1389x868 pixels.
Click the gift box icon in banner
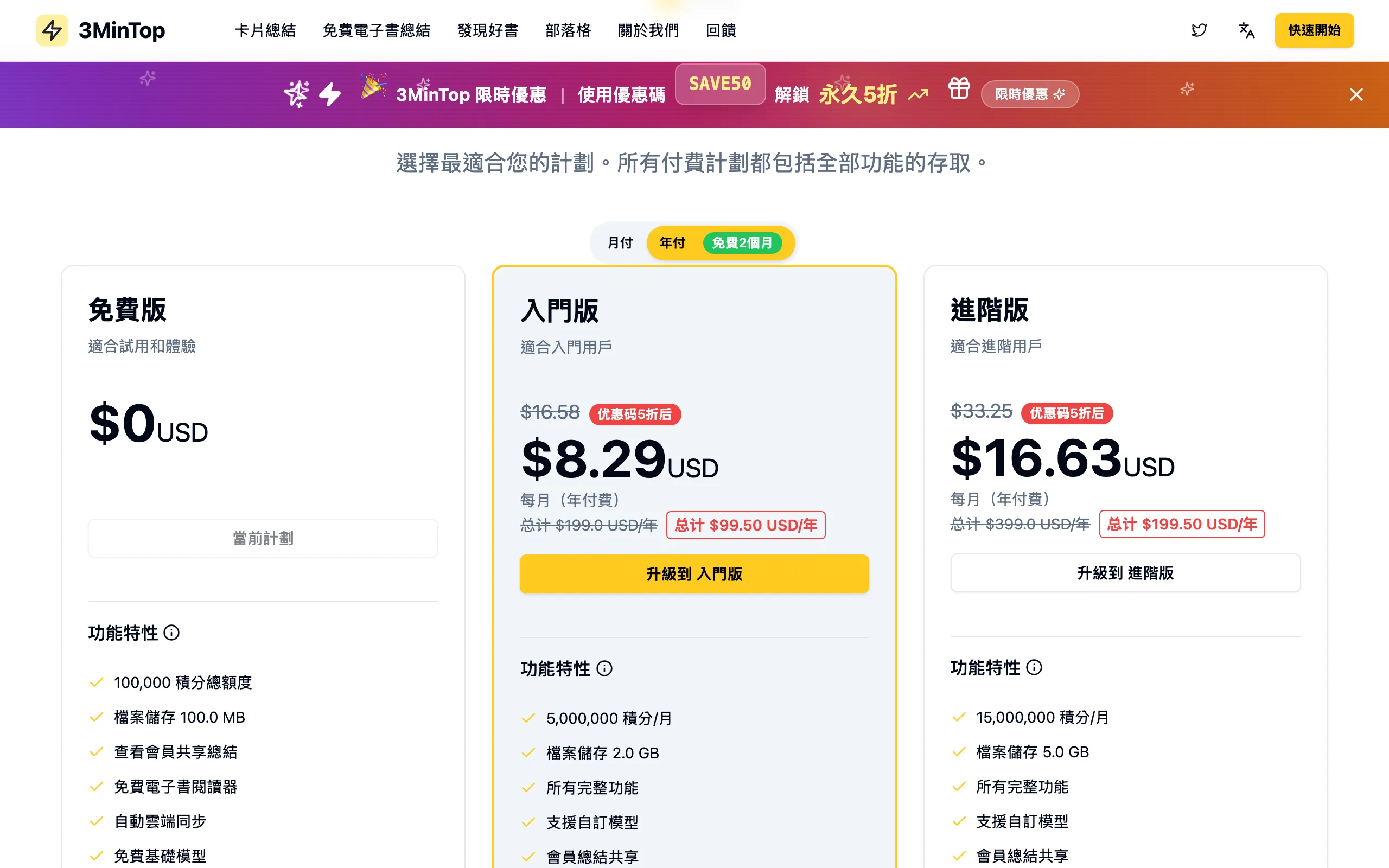tap(959, 88)
